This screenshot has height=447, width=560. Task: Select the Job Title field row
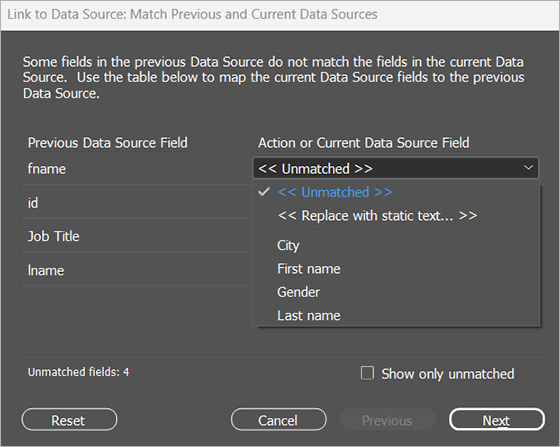click(137, 236)
